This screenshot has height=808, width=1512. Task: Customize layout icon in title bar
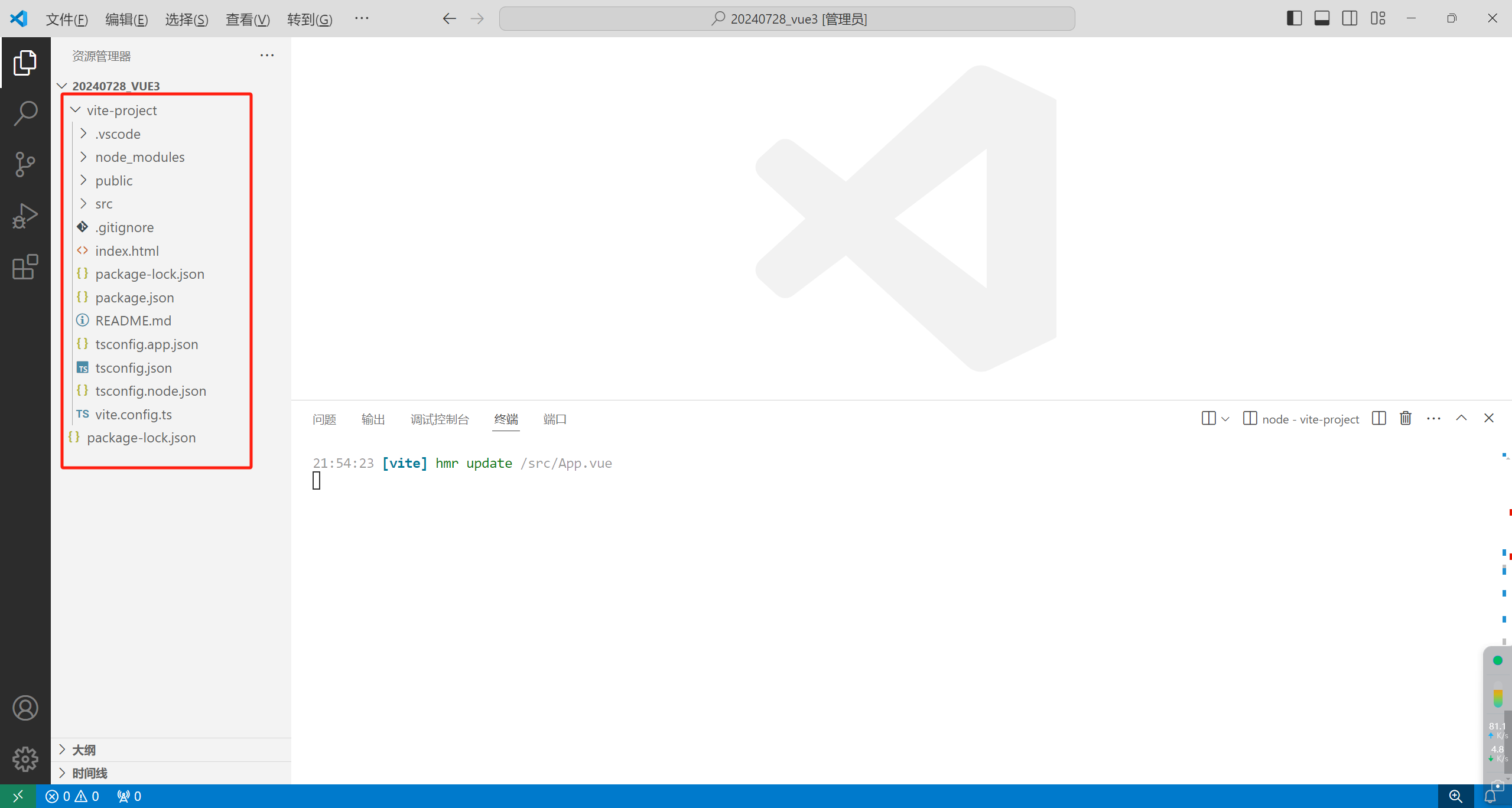[x=1378, y=18]
